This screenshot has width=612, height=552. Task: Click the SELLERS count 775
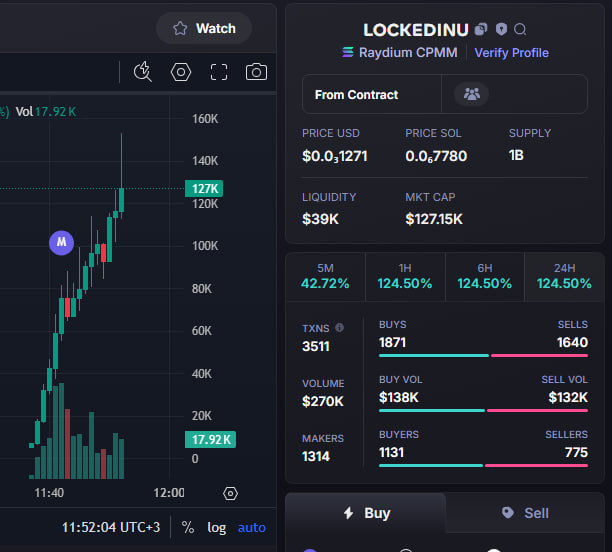coord(576,452)
